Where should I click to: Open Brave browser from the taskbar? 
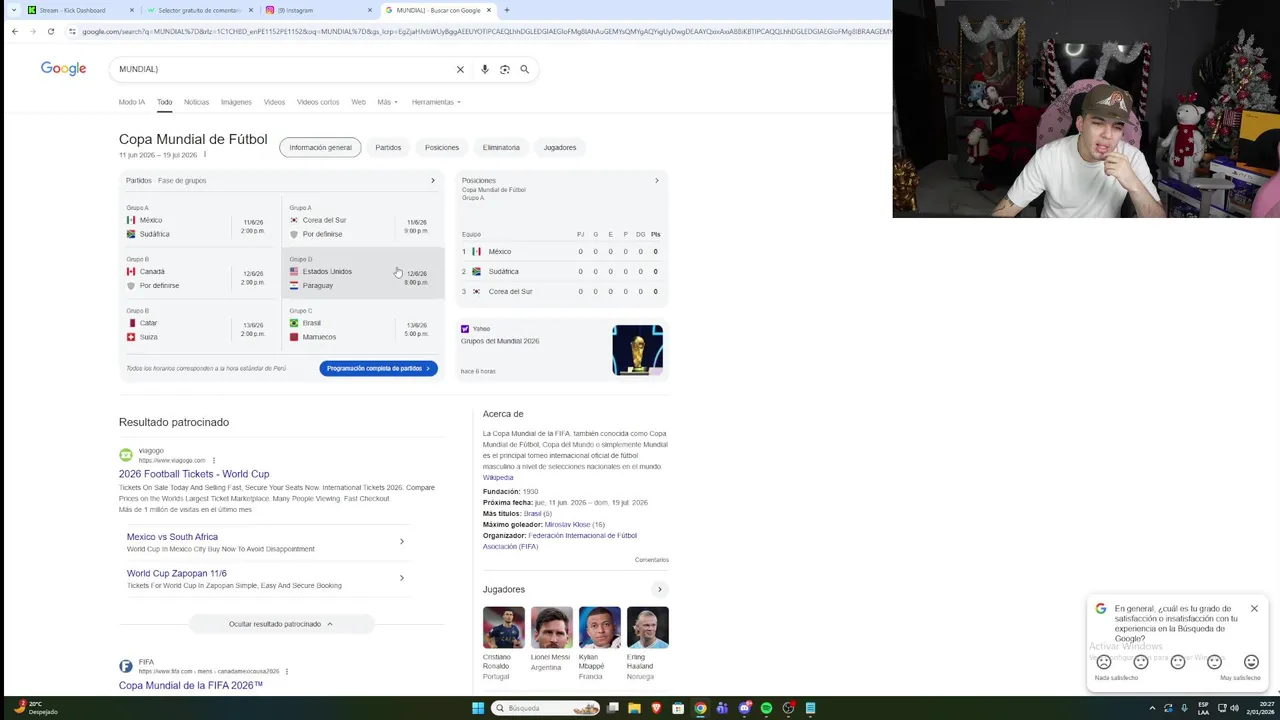pos(656,708)
